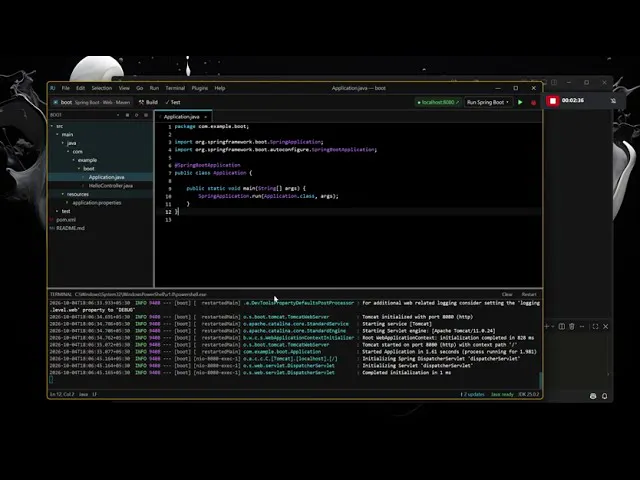
Task: Click the first explorer header action icon
Action: pos(127,115)
